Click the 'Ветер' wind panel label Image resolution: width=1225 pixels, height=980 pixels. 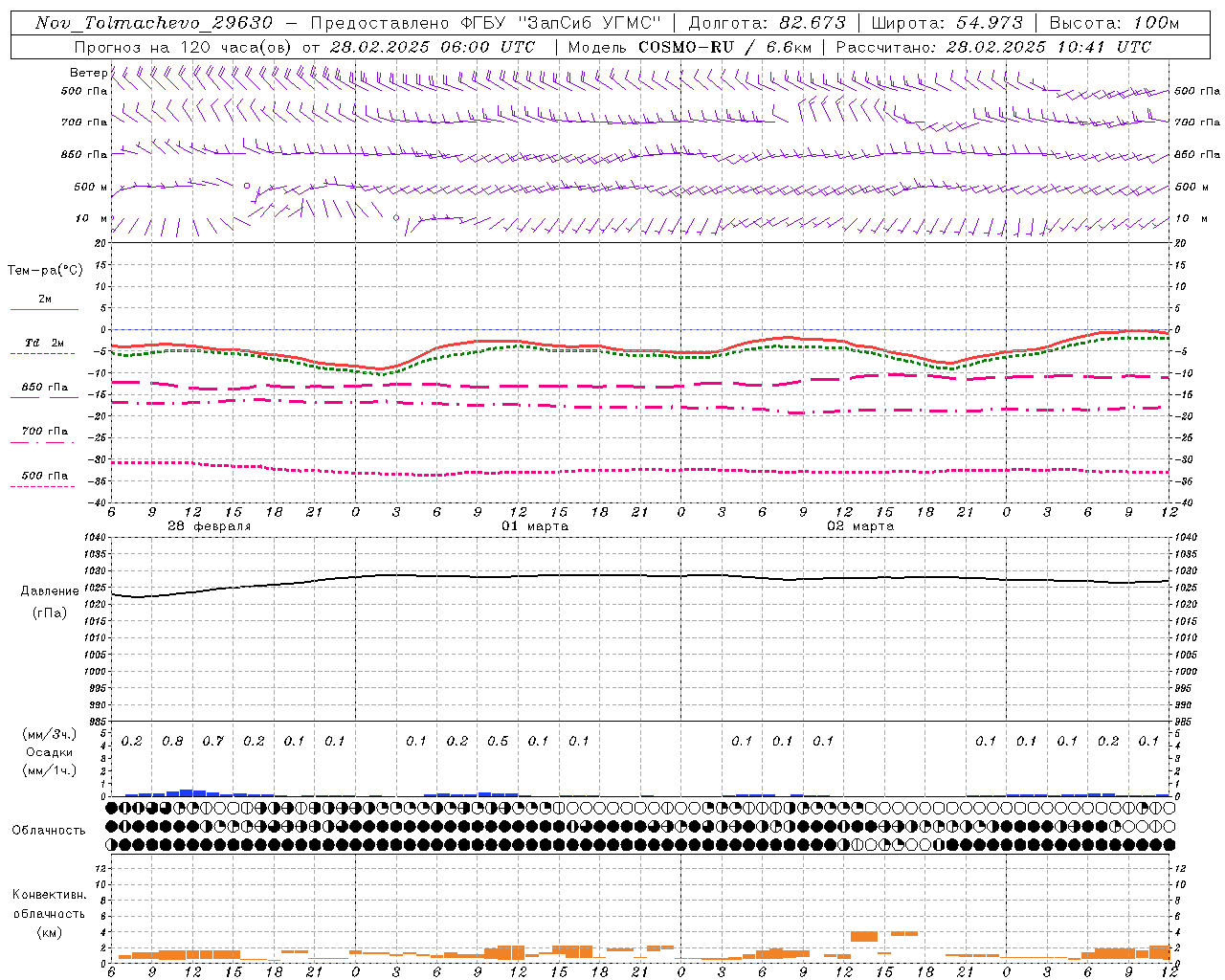(89, 73)
